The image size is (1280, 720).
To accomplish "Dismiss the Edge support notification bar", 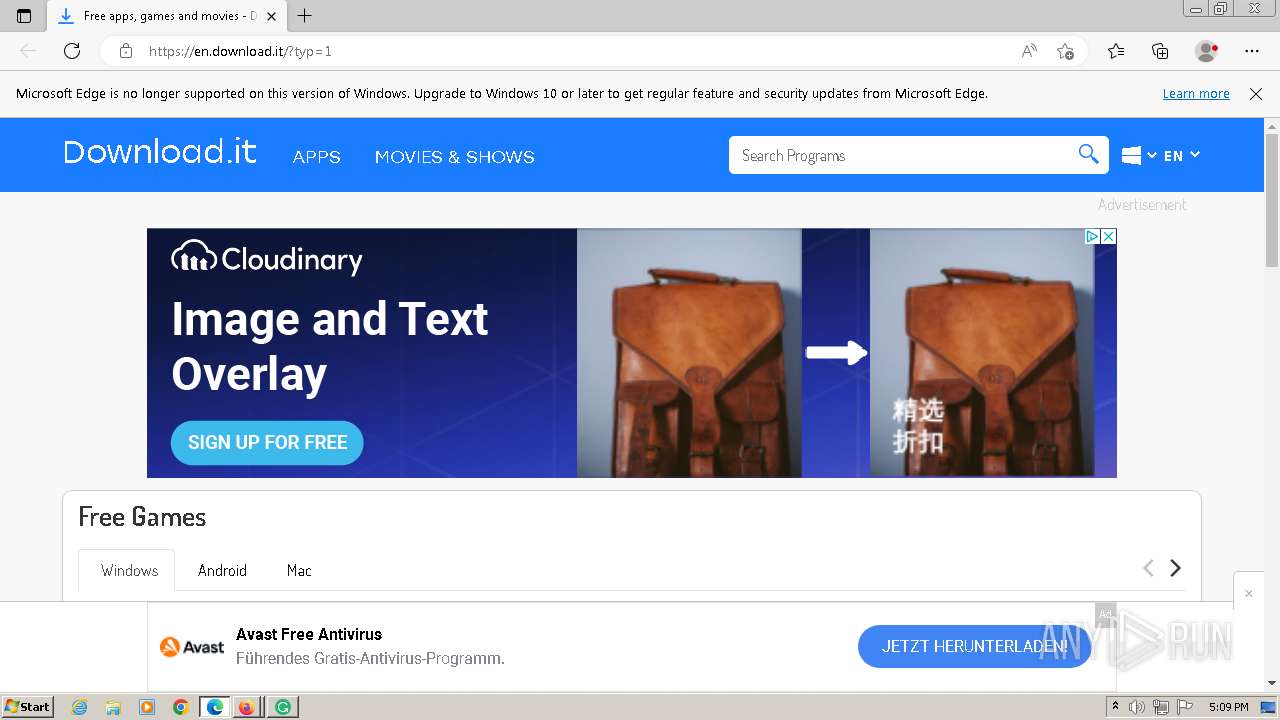I will (x=1256, y=94).
